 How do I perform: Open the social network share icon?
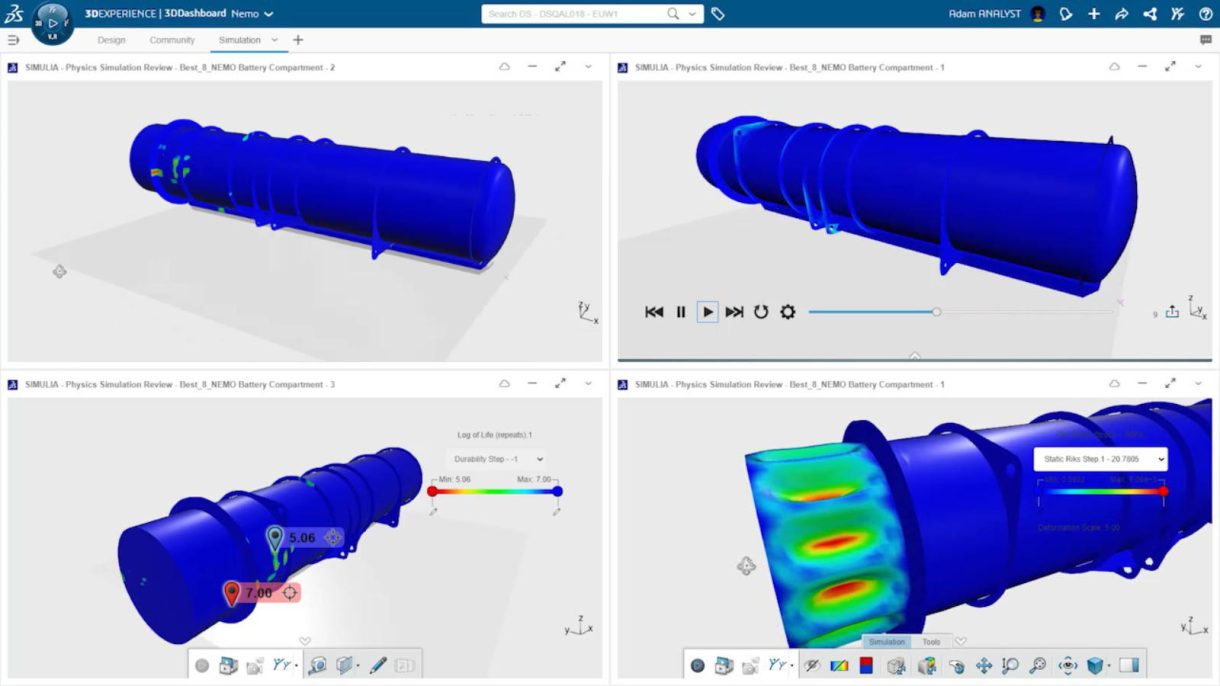point(1150,14)
